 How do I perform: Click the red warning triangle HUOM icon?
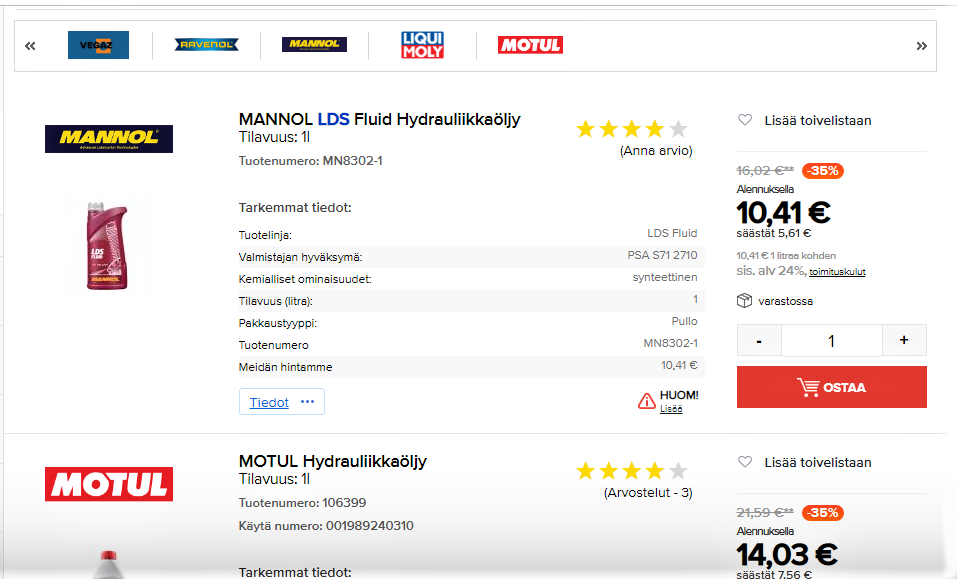pyautogui.click(x=647, y=401)
